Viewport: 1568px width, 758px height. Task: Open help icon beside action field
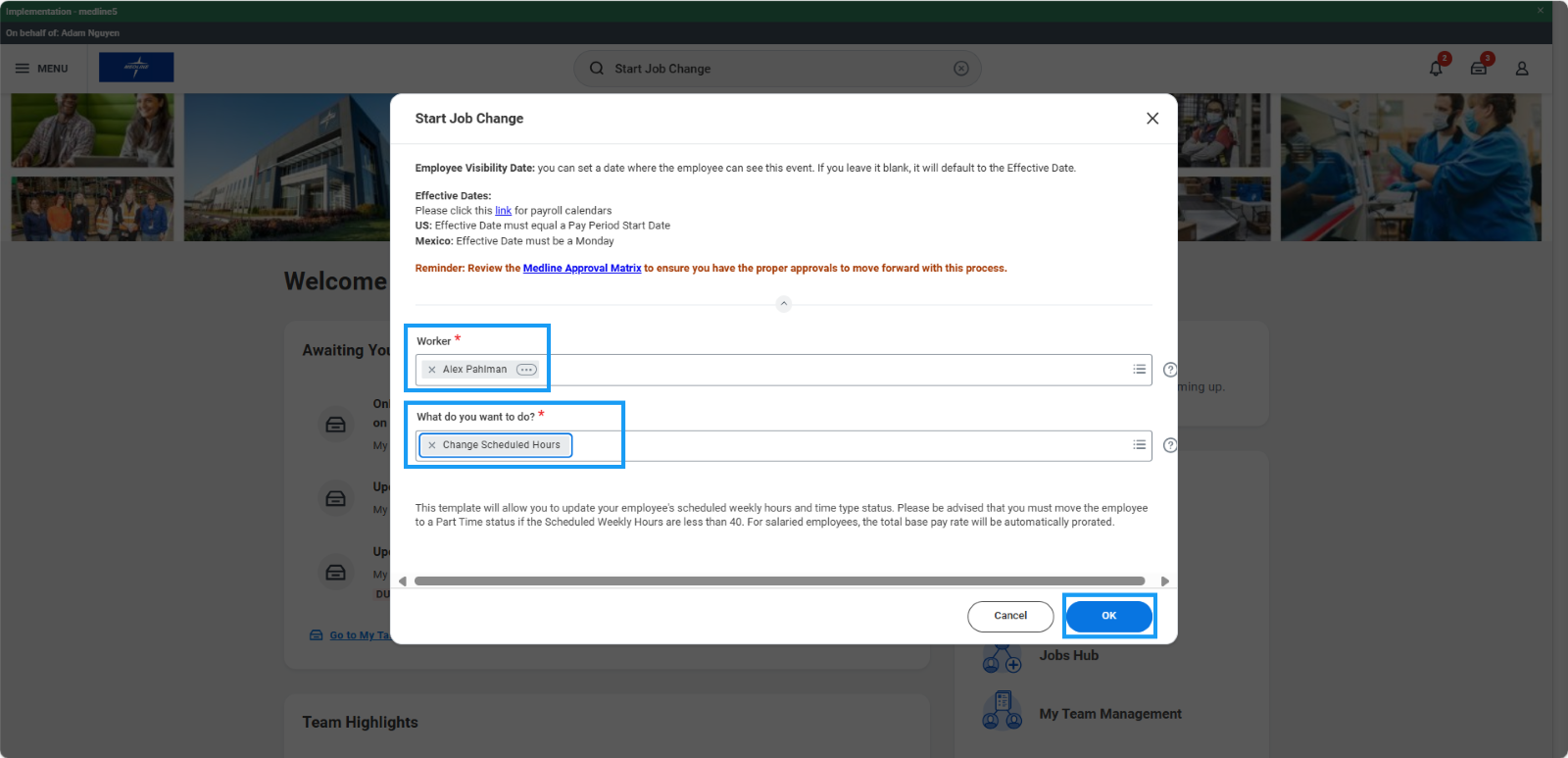tap(1169, 445)
